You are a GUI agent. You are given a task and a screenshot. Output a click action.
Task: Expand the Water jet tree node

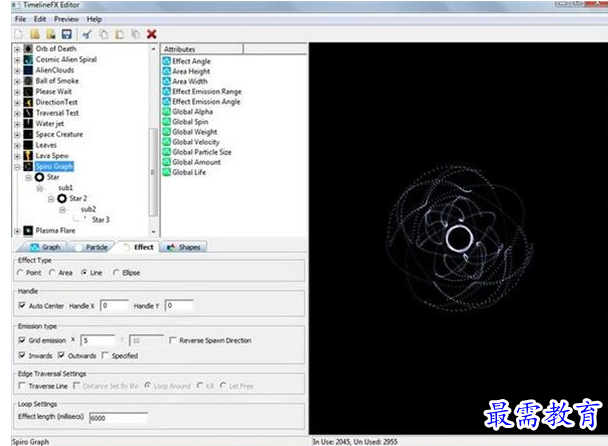pos(17,124)
